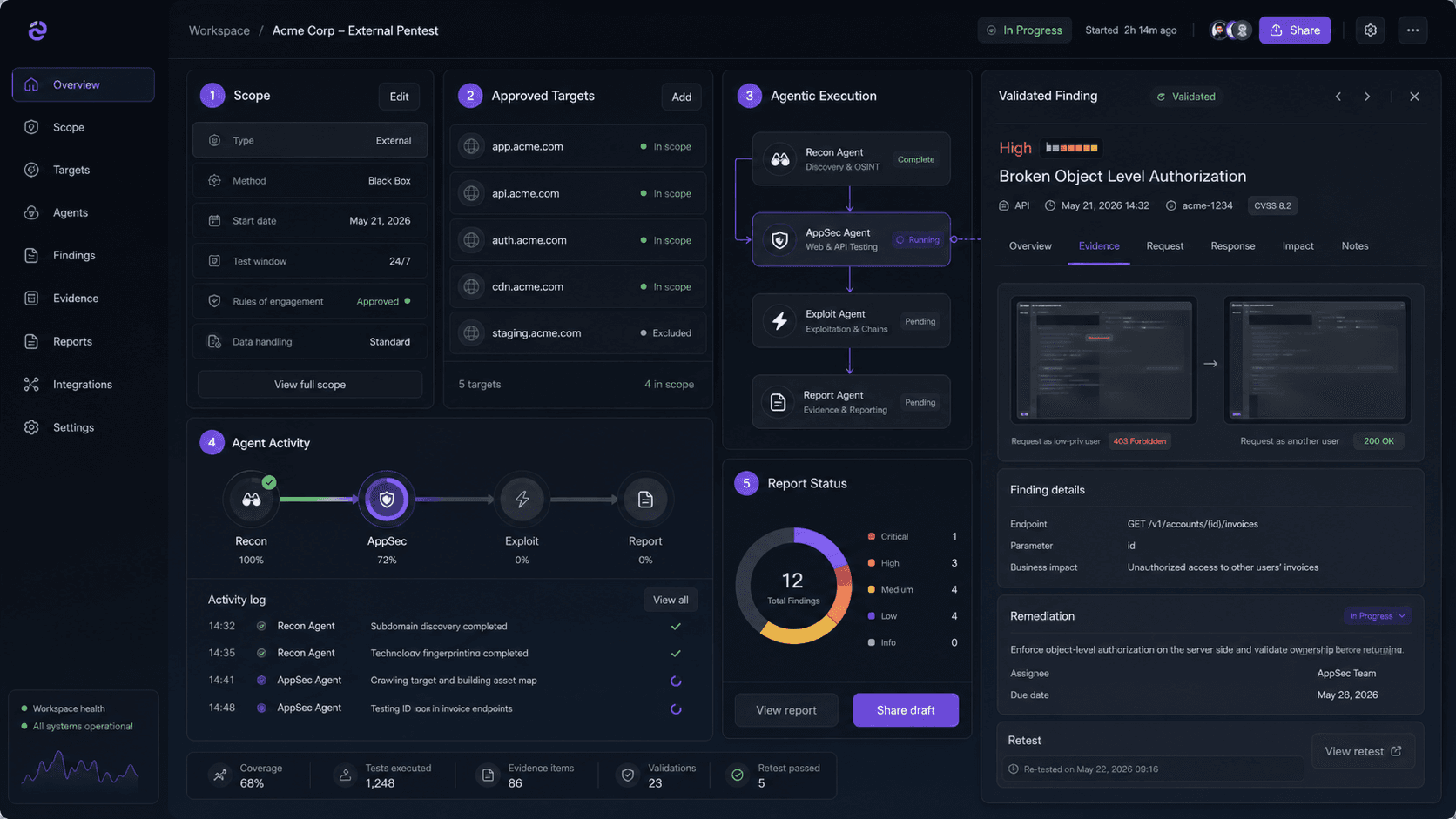Click the Coverage stats icon
Screen dimensions: 1456x819
pyautogui.click(x=220, y=775)
